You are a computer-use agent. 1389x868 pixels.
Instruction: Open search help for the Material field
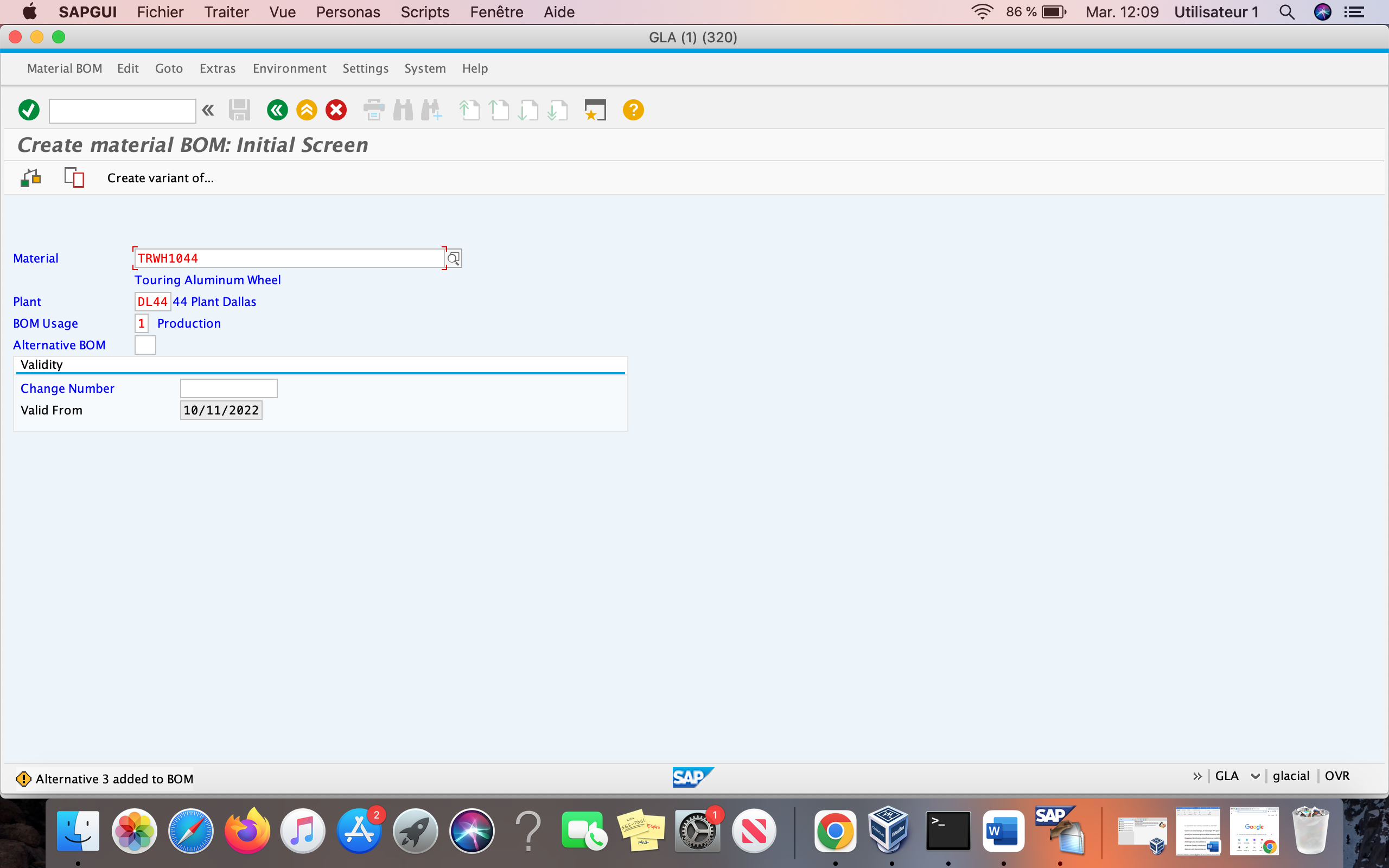454,258
